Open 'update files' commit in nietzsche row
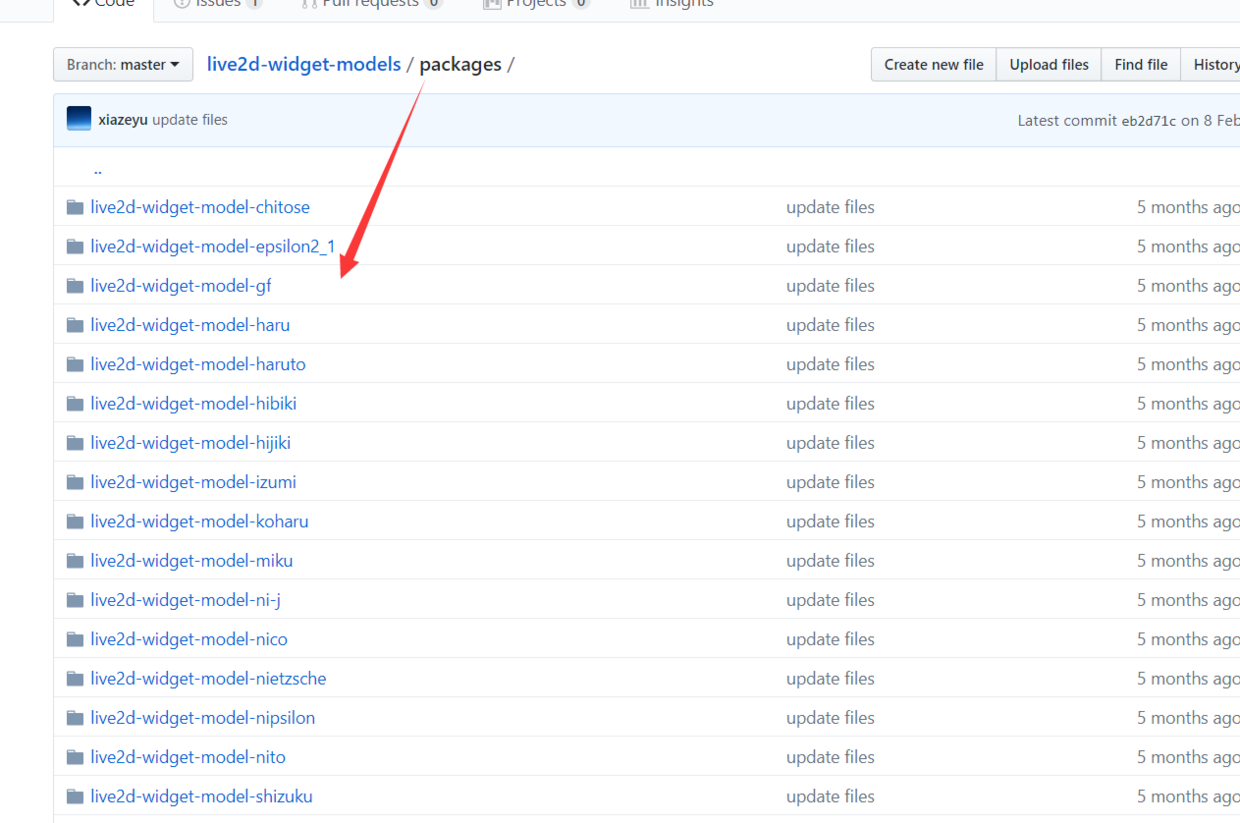Screen dimensions: 1240x823 (830, 678)
